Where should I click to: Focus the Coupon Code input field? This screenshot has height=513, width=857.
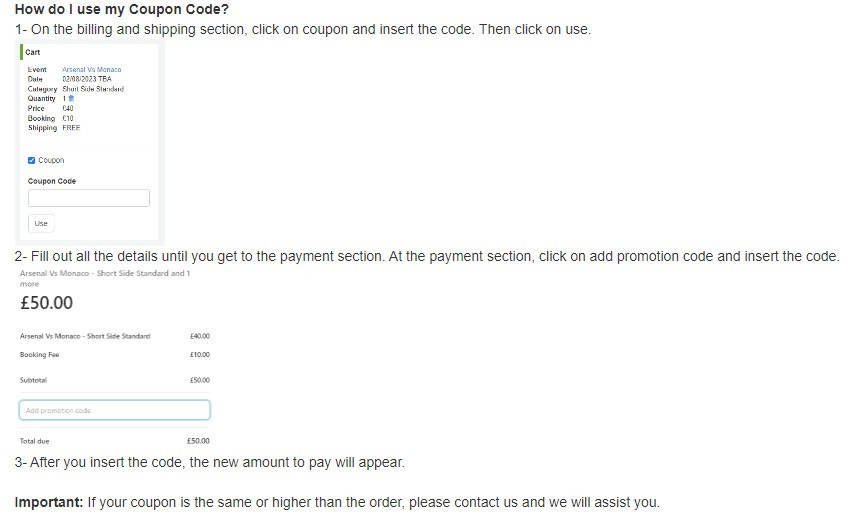[x=89, y=198]
